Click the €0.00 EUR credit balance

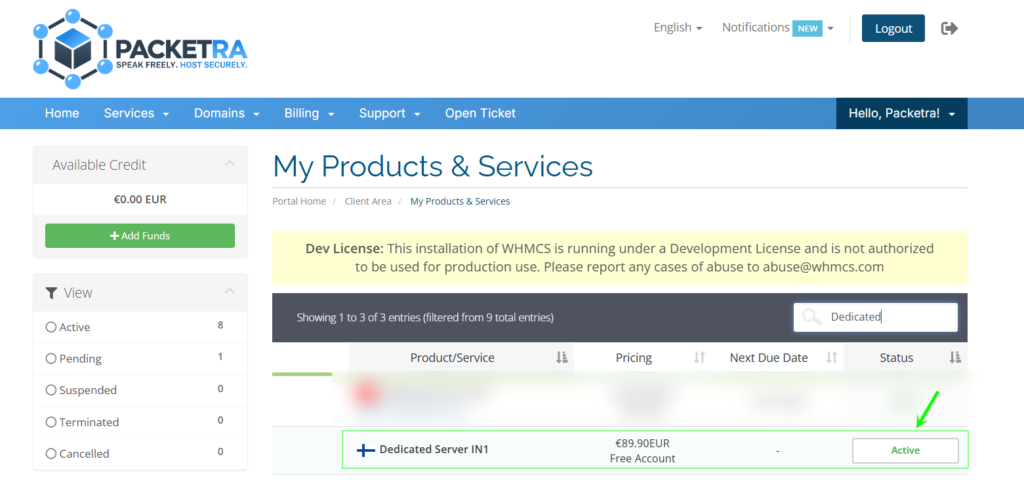(x=140, y=200)
